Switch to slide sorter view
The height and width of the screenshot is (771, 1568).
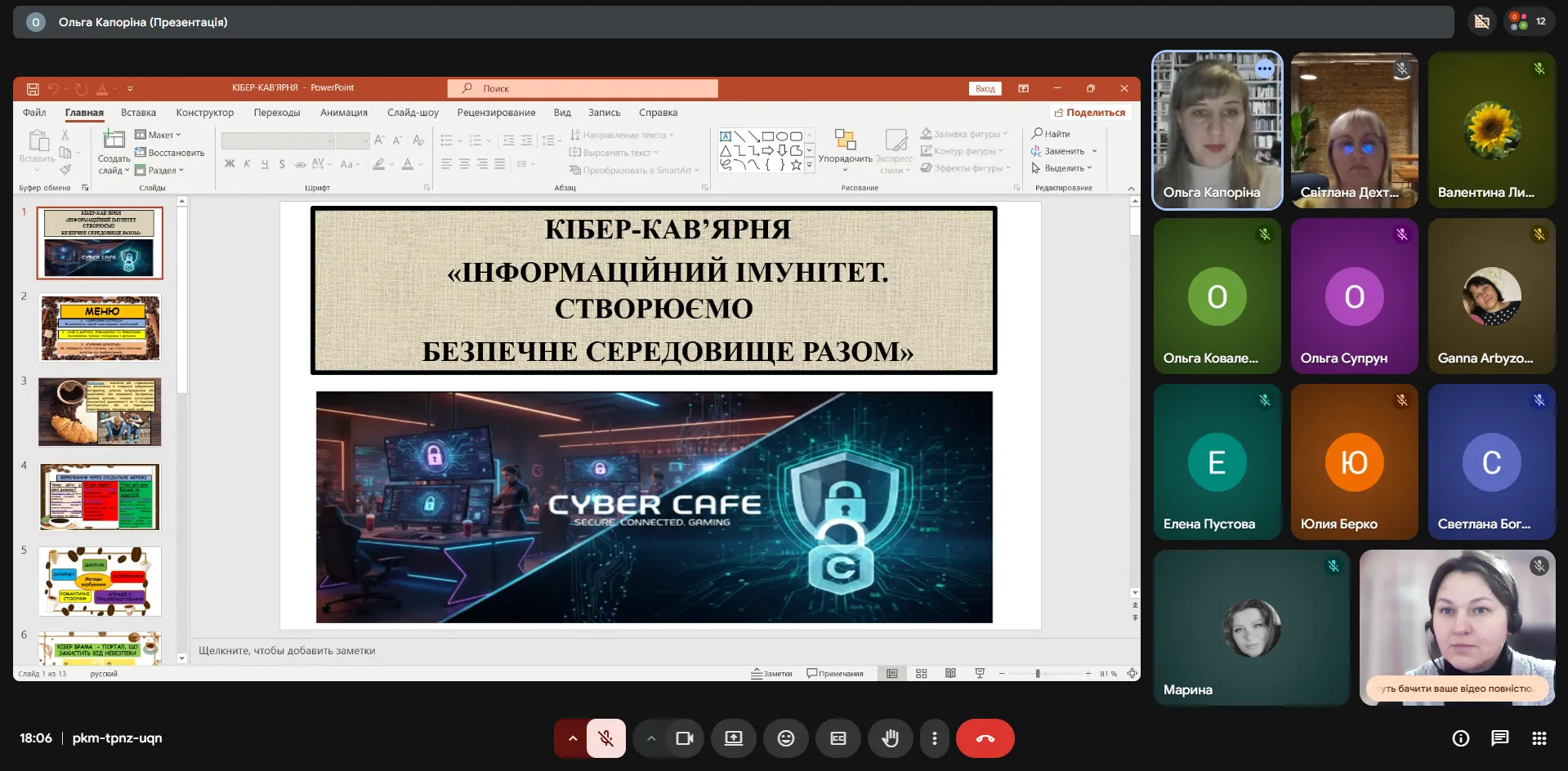click(x=922, y=674)
